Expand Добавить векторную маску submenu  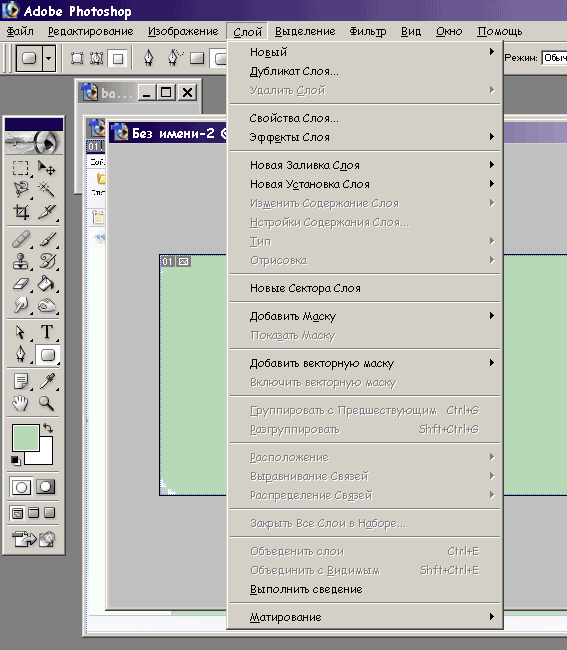tap(365, 363)
